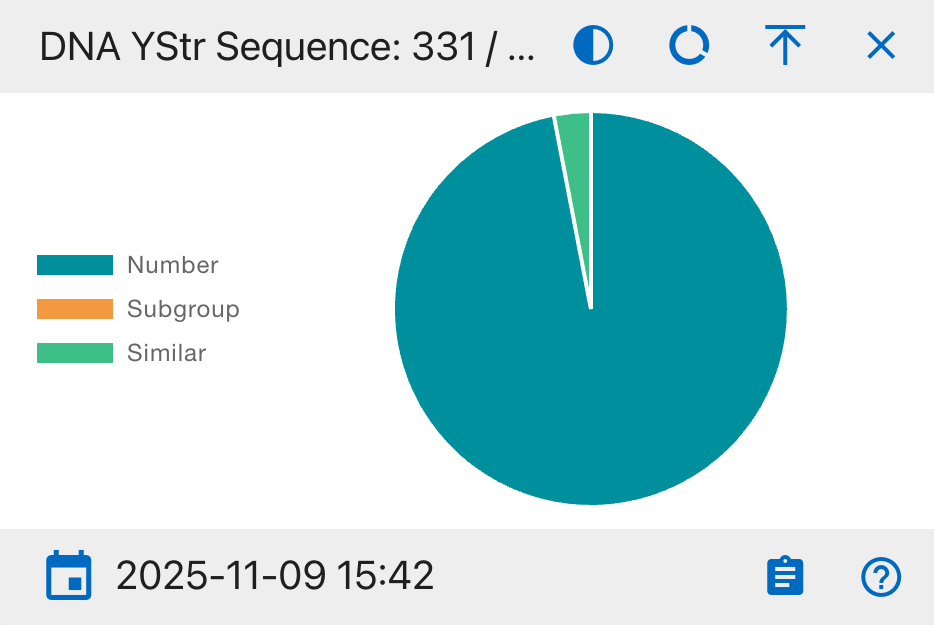Viewport: 934px width, 626px height.
Task: Click the timestamp '2025-11-09 15:42'
Action: [275, 576]
